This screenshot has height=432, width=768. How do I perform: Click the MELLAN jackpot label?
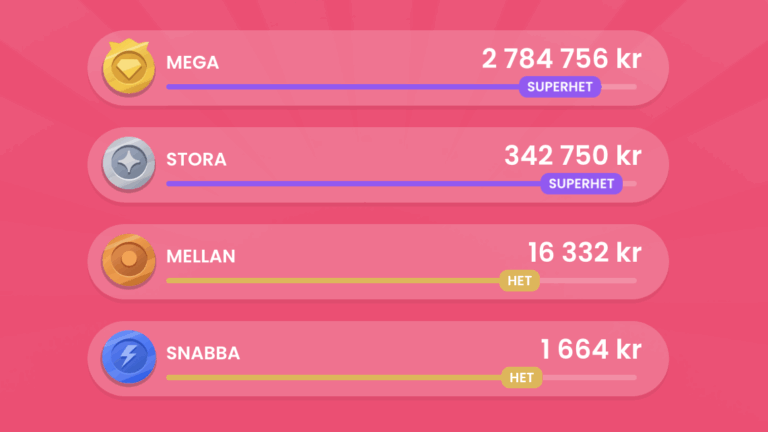pyautogui.click(x=201, y=257)
